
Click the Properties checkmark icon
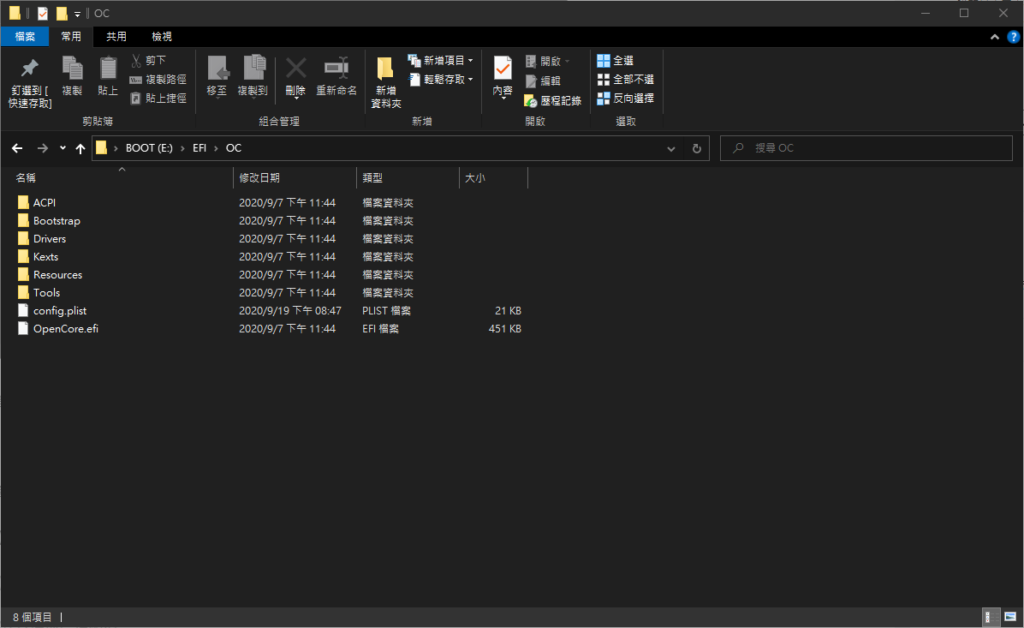coord(502,69)
